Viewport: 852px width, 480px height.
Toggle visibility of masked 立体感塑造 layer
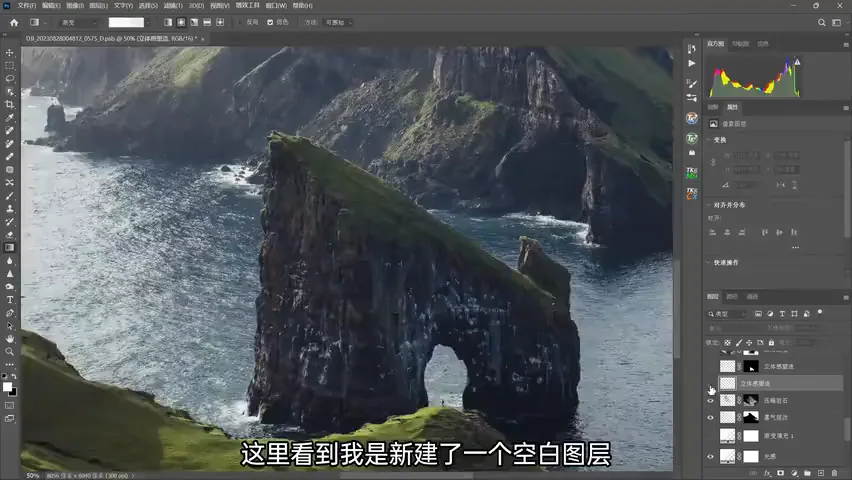(x=710, y=366)
